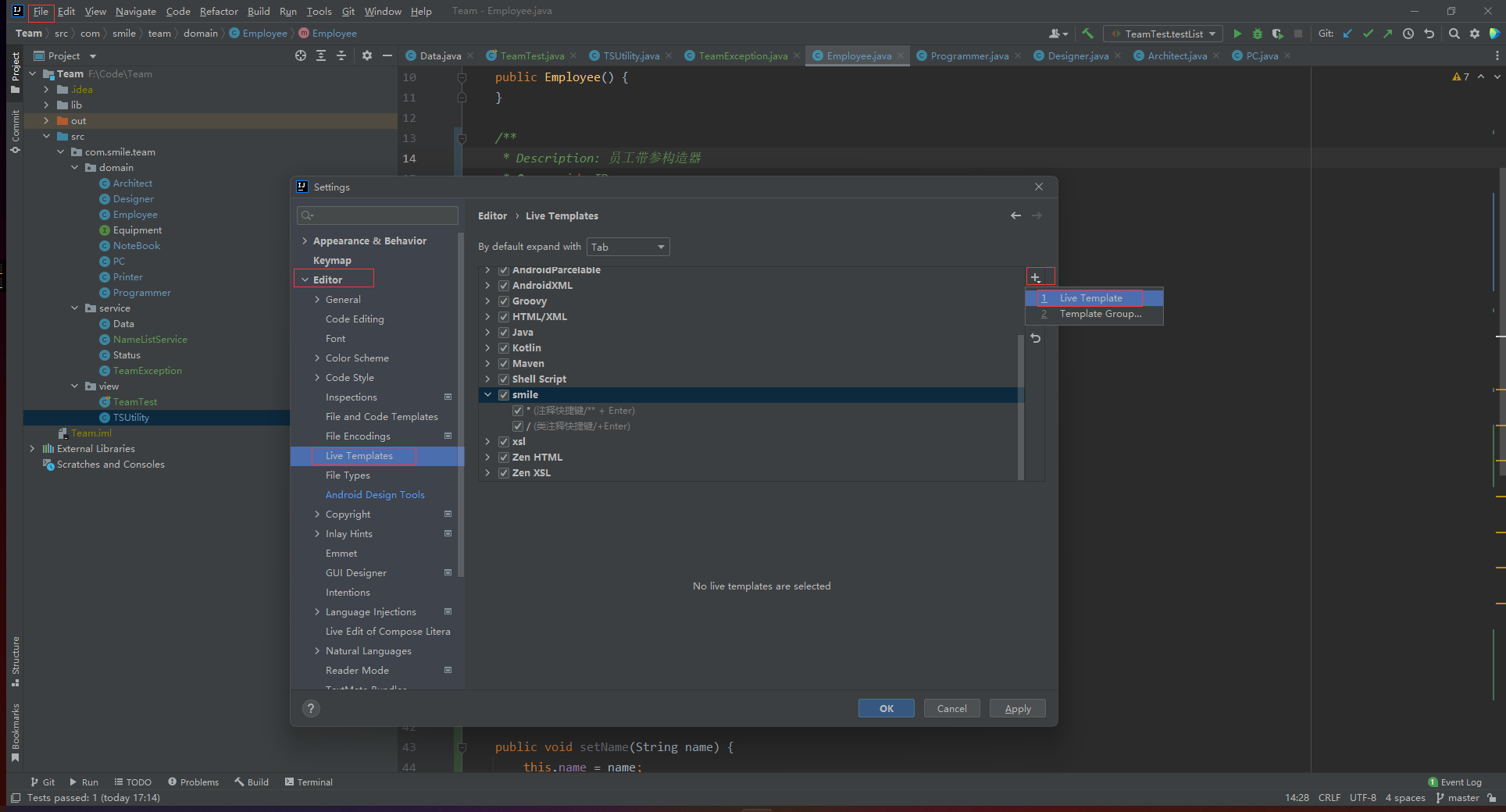Select Template Group... from the popup menu
Viewport: 1506px width, 812px height.
coord(1094,313)
